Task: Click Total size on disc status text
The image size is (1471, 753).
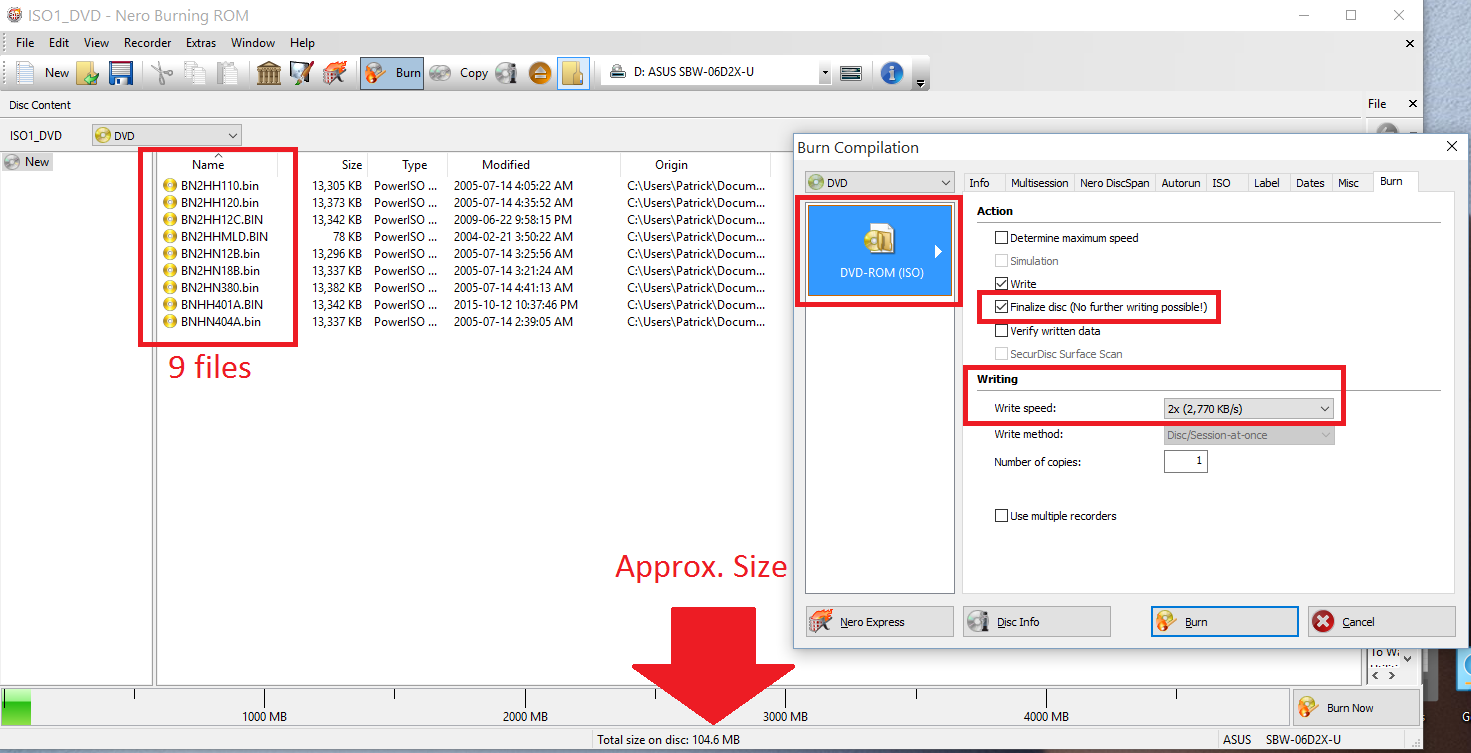Action: [668, 740]
